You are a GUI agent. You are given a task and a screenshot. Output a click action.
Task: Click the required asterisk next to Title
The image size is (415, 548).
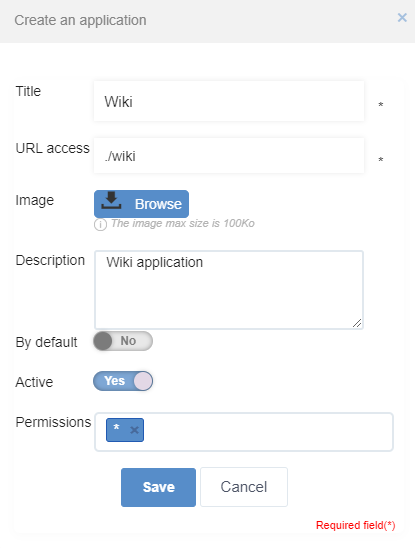381,104
